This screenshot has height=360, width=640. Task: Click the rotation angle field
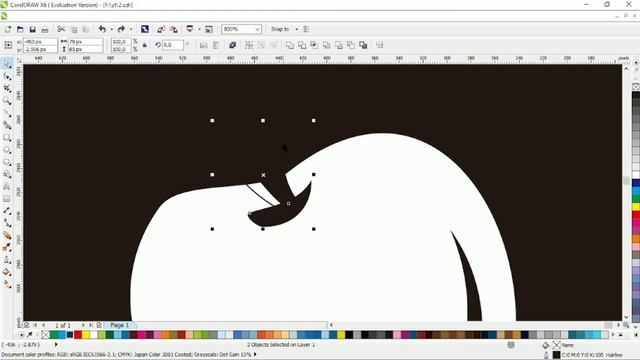[x=173, y=45]
